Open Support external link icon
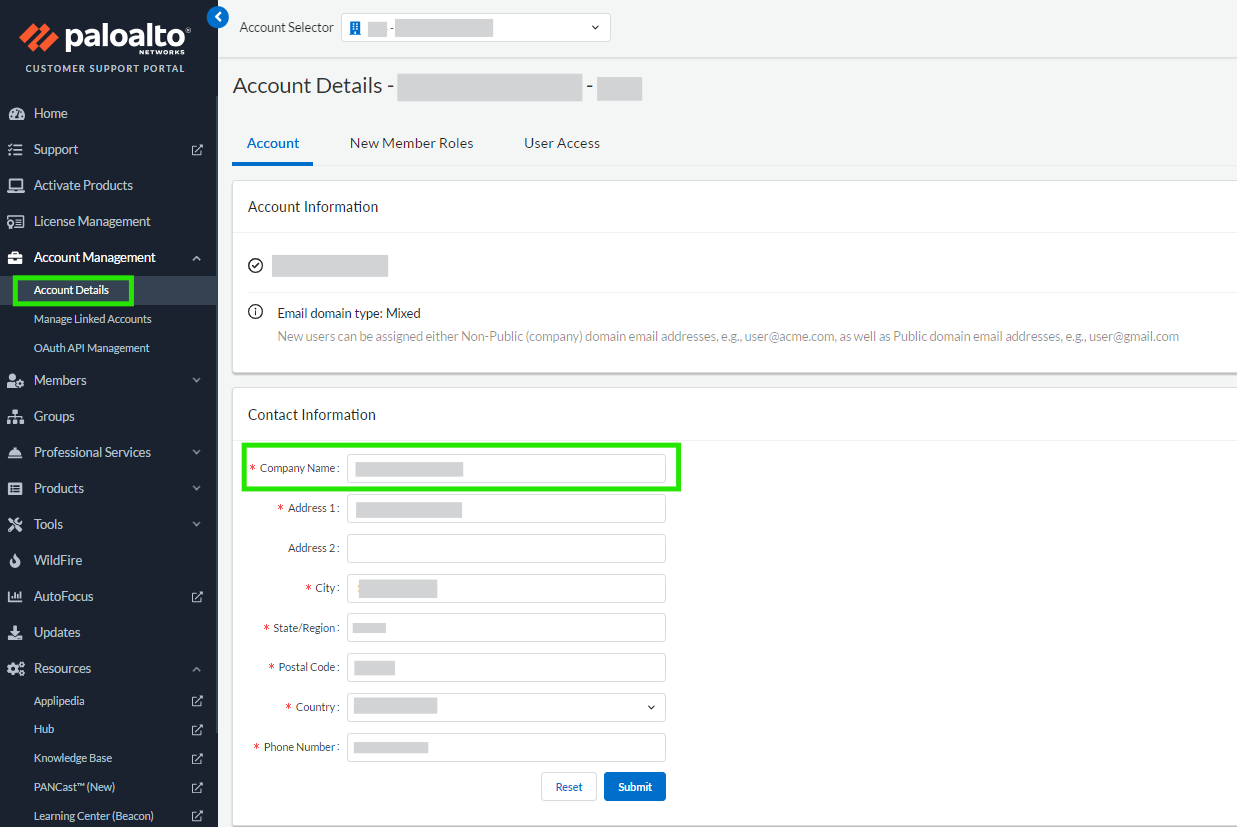 coord(197,150)
